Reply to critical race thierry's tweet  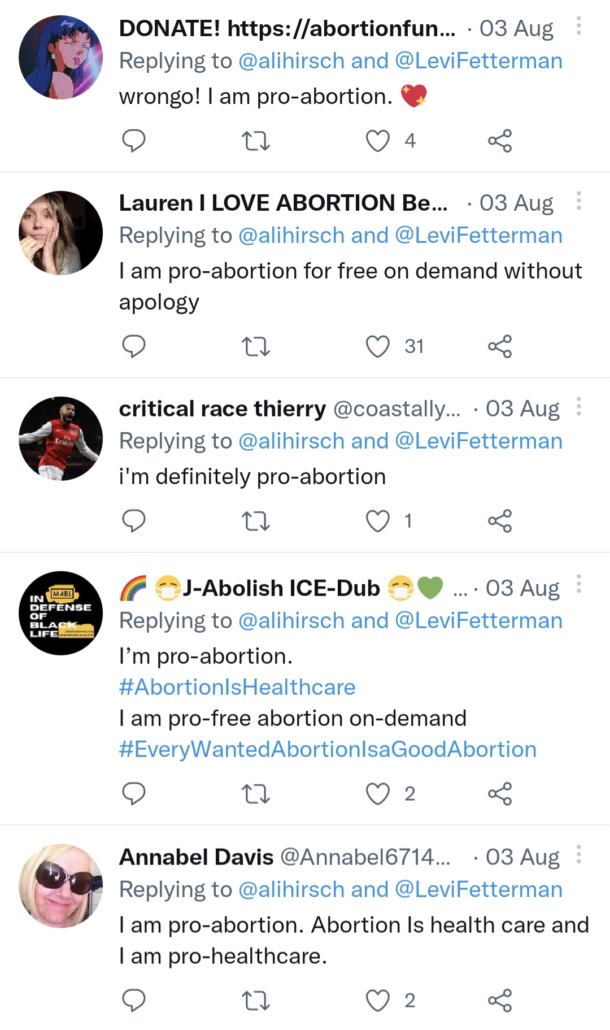pyautogui.click(x=134, y=520)
